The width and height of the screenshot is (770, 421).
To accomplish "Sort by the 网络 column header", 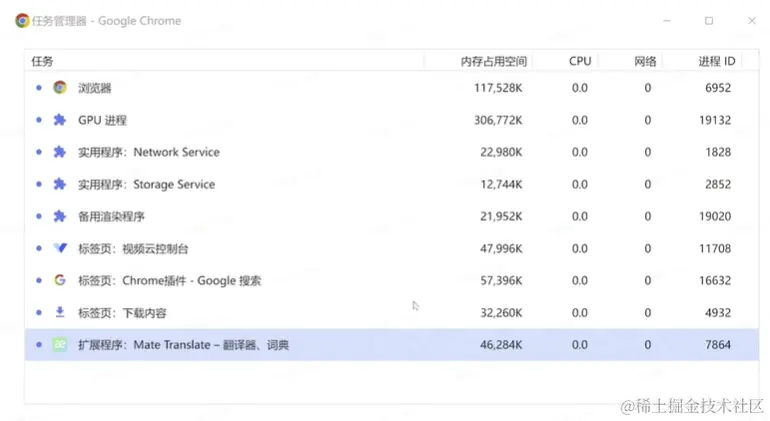I will (x=646, y=61).
